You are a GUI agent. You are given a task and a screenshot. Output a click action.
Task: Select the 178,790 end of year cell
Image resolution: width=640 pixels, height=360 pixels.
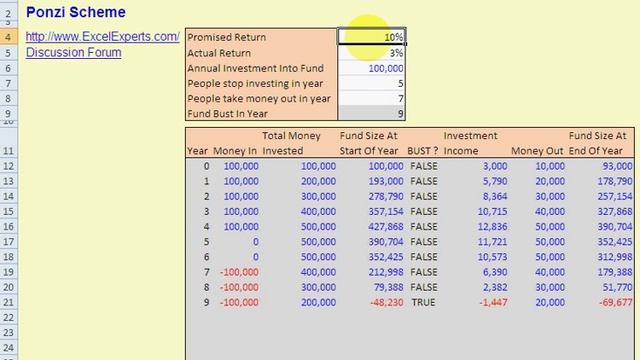point(615,181)
